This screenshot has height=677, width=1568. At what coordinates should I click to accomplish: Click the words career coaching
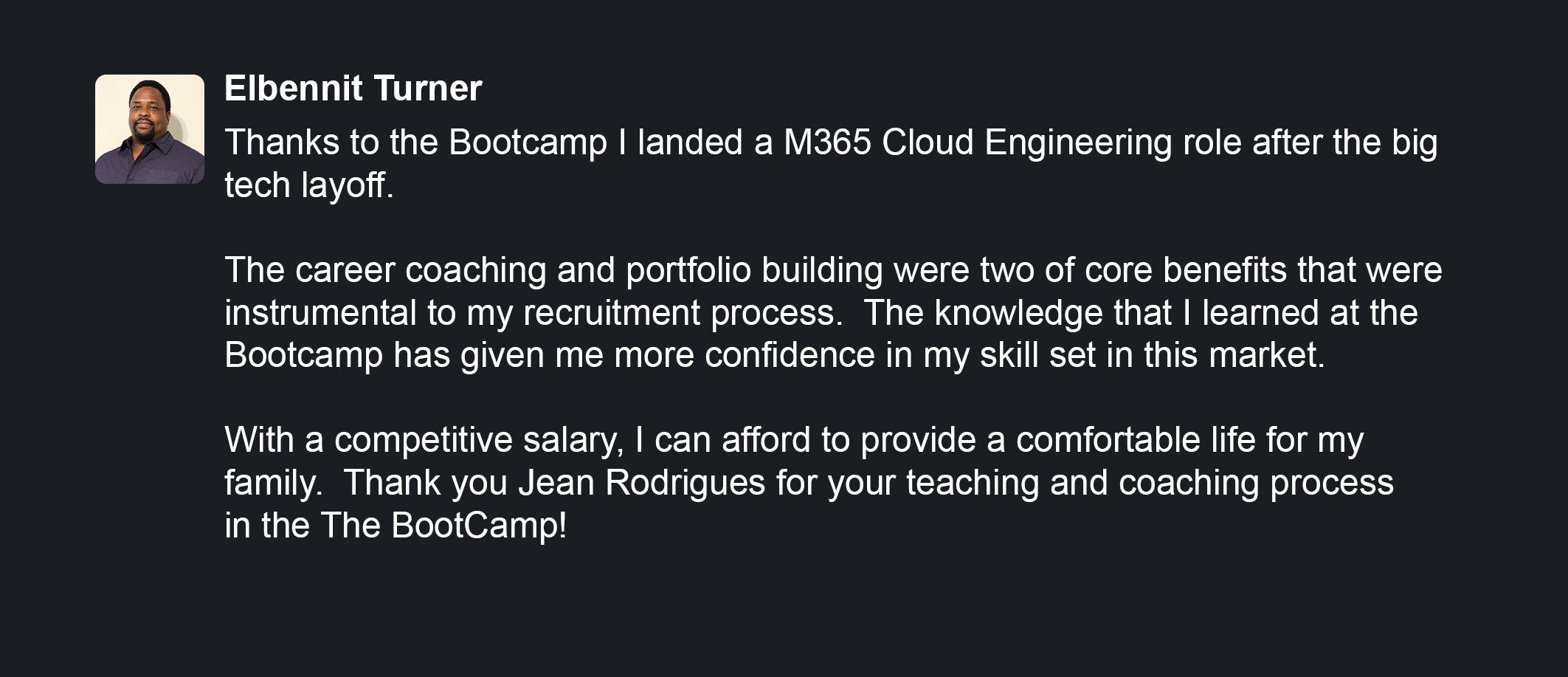coord(421,270)
